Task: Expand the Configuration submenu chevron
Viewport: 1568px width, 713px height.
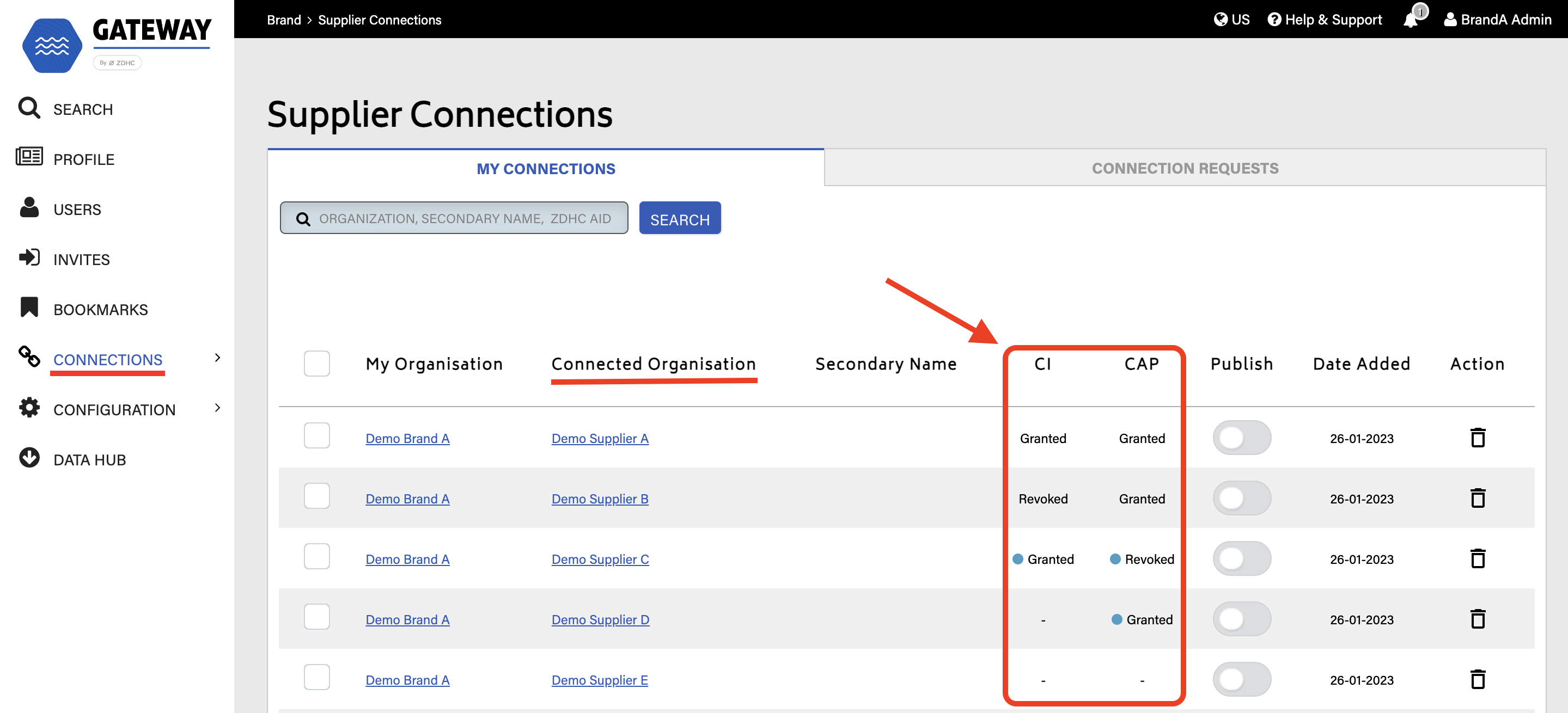Action: pyautogui.click(x=217, y=408)
